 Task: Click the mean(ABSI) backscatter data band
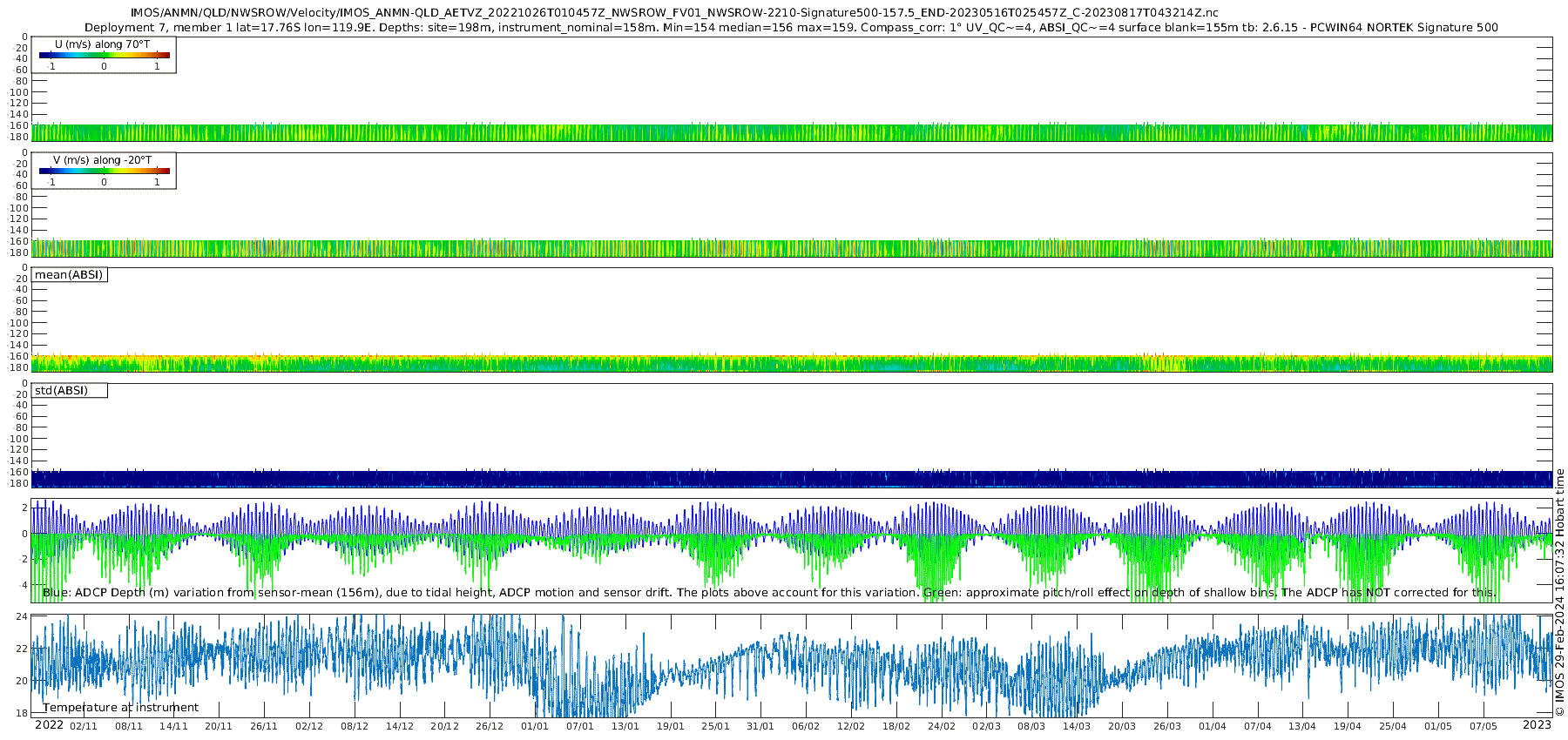792,363
